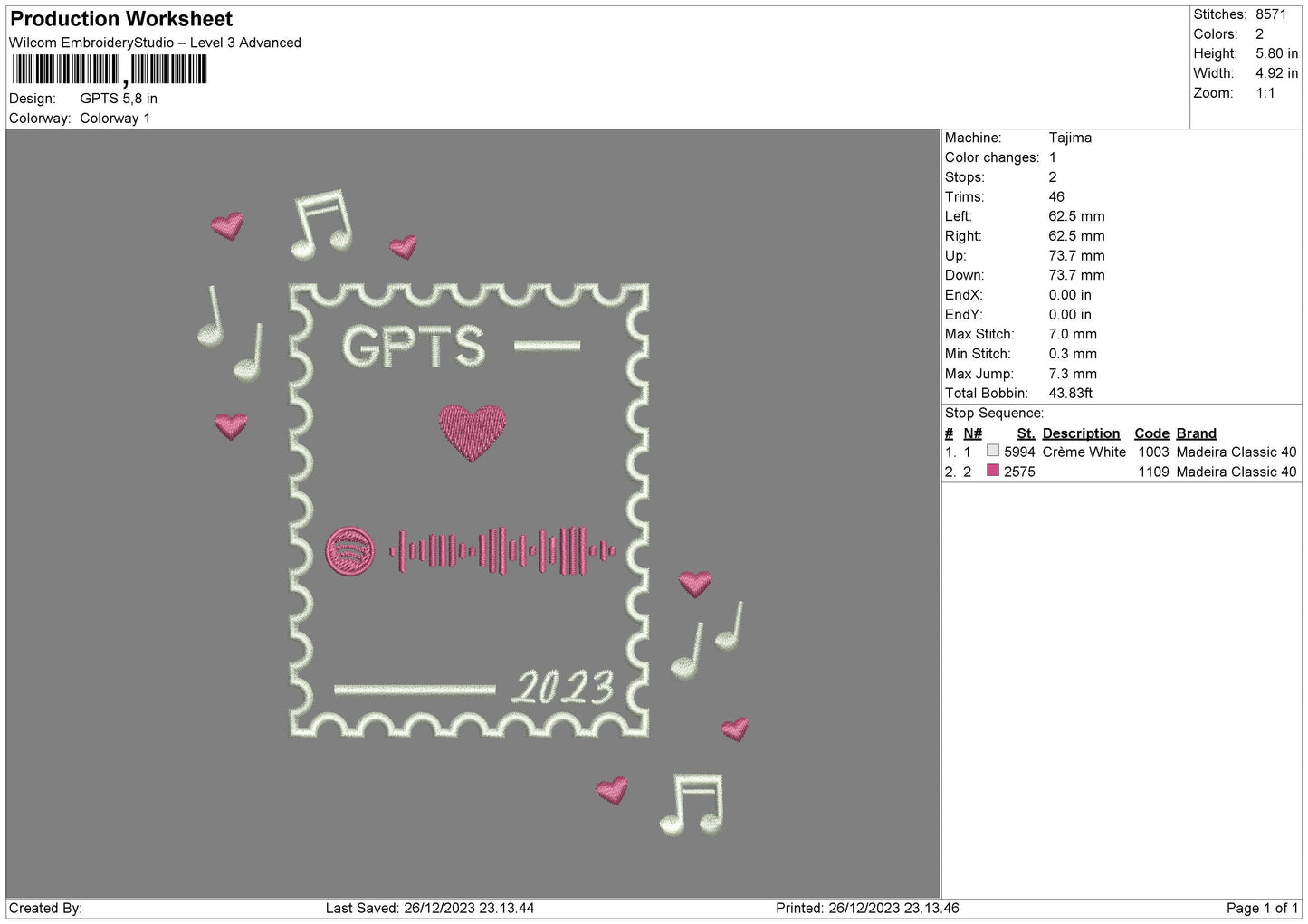Click the pink 2575 thread swatch
Viewport: 1308px width, 924px height.
[993, 471]
